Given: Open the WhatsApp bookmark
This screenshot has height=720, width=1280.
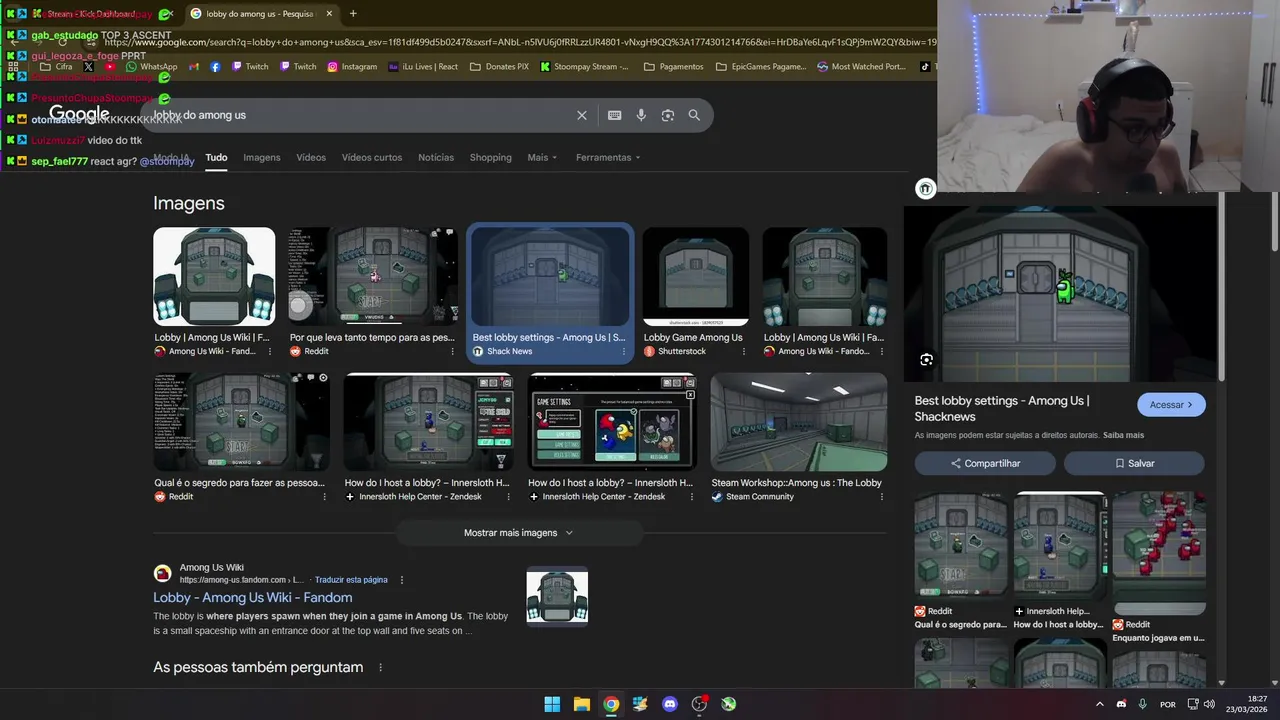Looking at the screenshot, I should 152,67.
